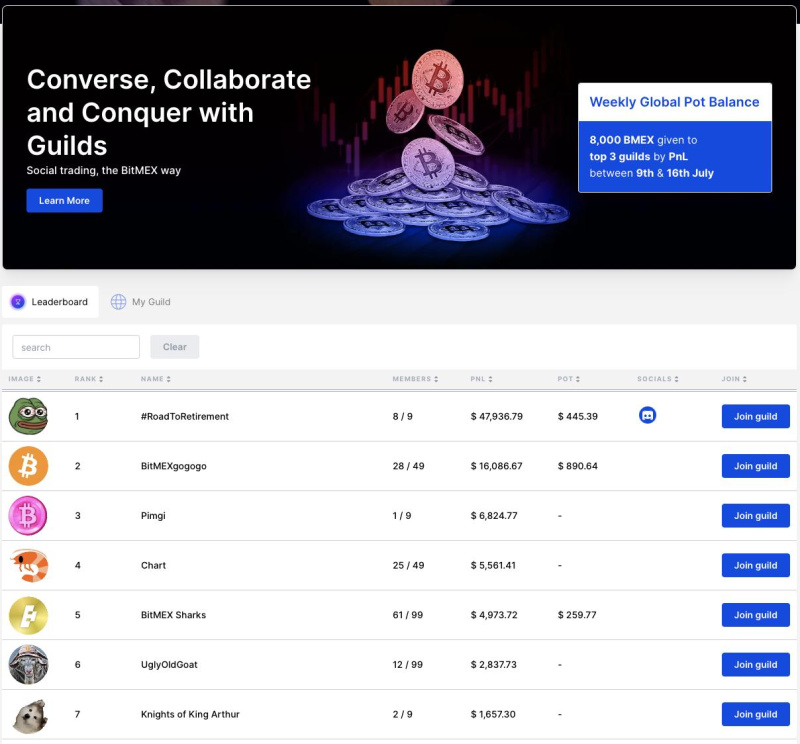
Task: Click PNL value $ 16,086.67
Action: pyautogui.click(x=496, y=466)
